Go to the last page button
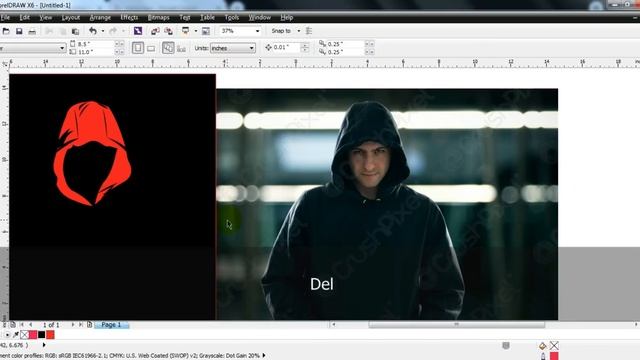The image size is (640, 360). click(x=80, y=325)
